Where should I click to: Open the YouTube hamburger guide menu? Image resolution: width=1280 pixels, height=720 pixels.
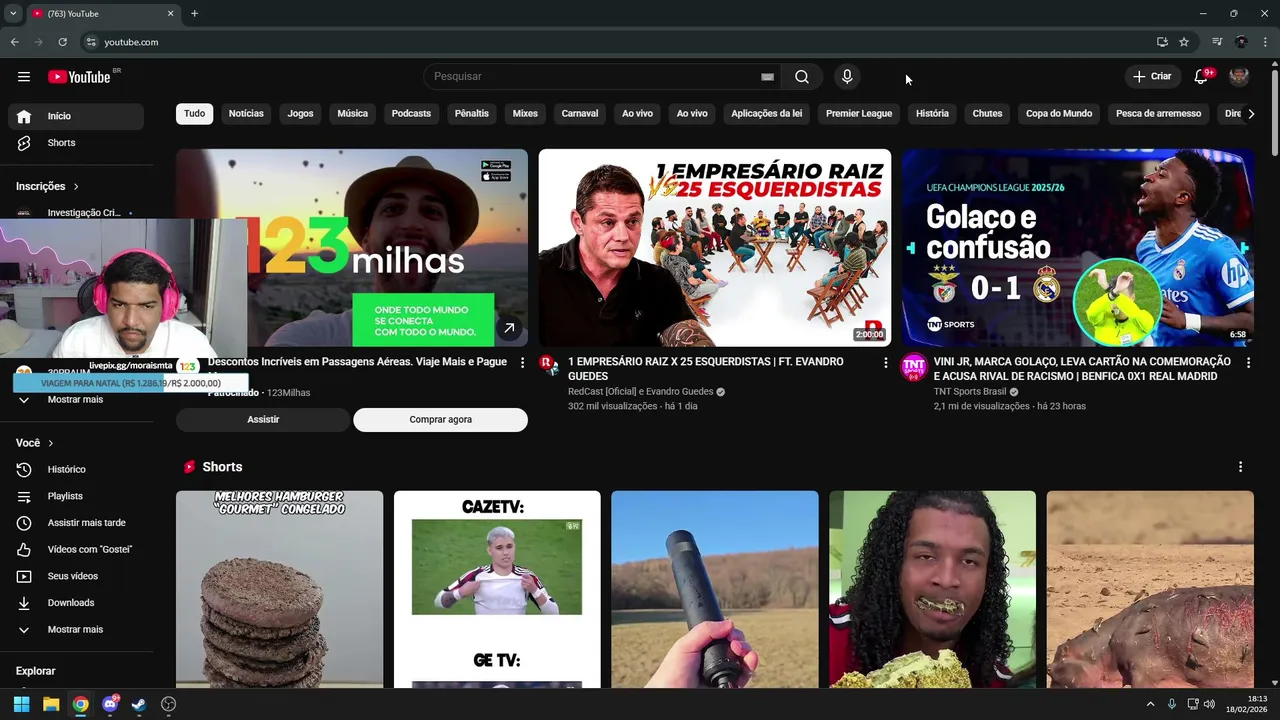(24, 77)
